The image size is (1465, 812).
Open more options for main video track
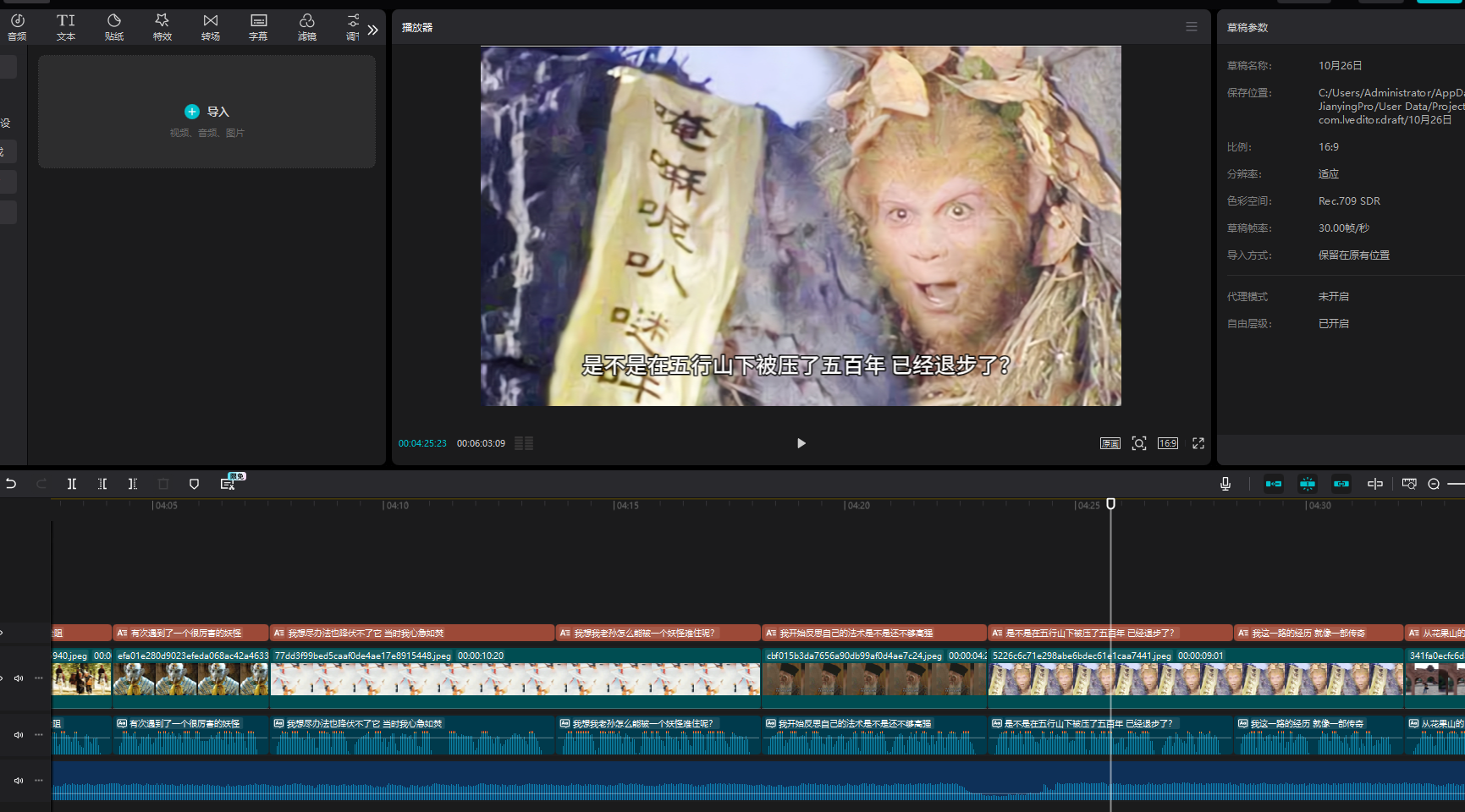click(39, 678)
